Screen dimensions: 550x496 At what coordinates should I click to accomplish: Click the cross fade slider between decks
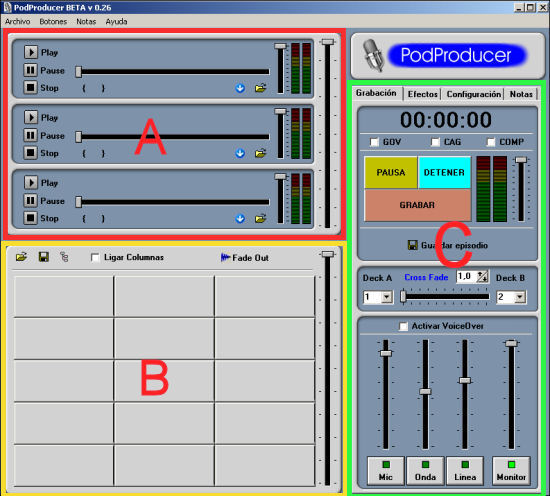click(x=445, y=297)
